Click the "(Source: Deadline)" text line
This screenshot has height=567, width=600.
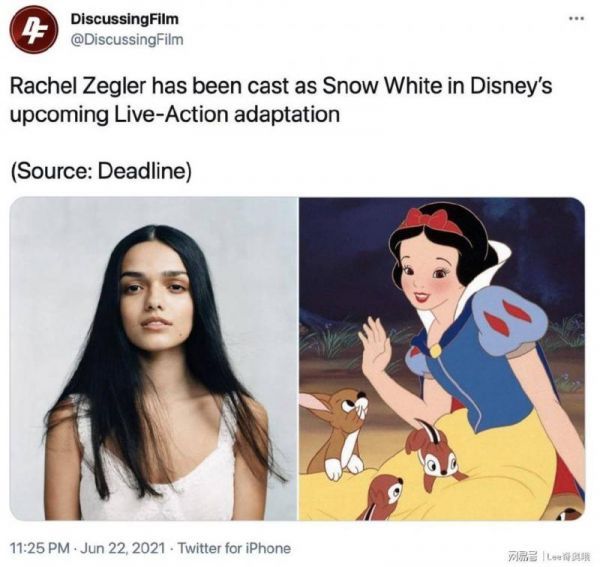tap(101, 171)
